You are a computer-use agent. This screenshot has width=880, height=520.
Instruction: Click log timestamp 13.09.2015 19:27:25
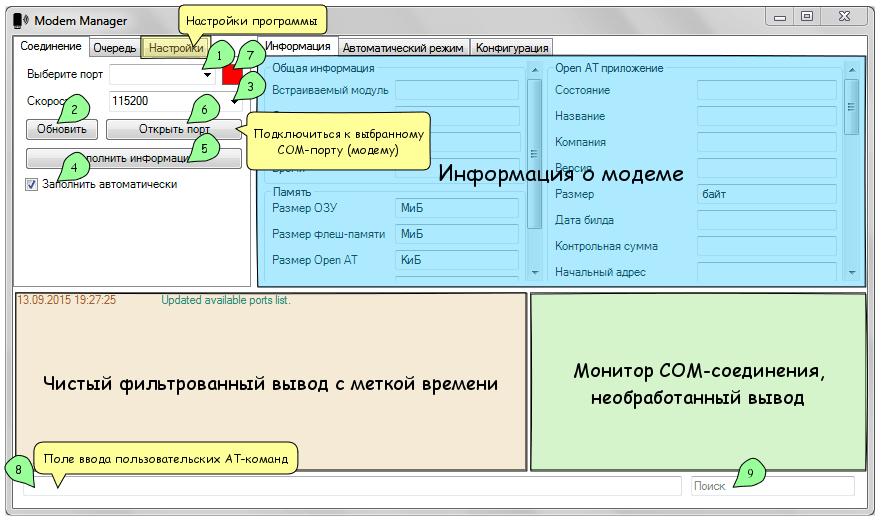coord(66,300)
